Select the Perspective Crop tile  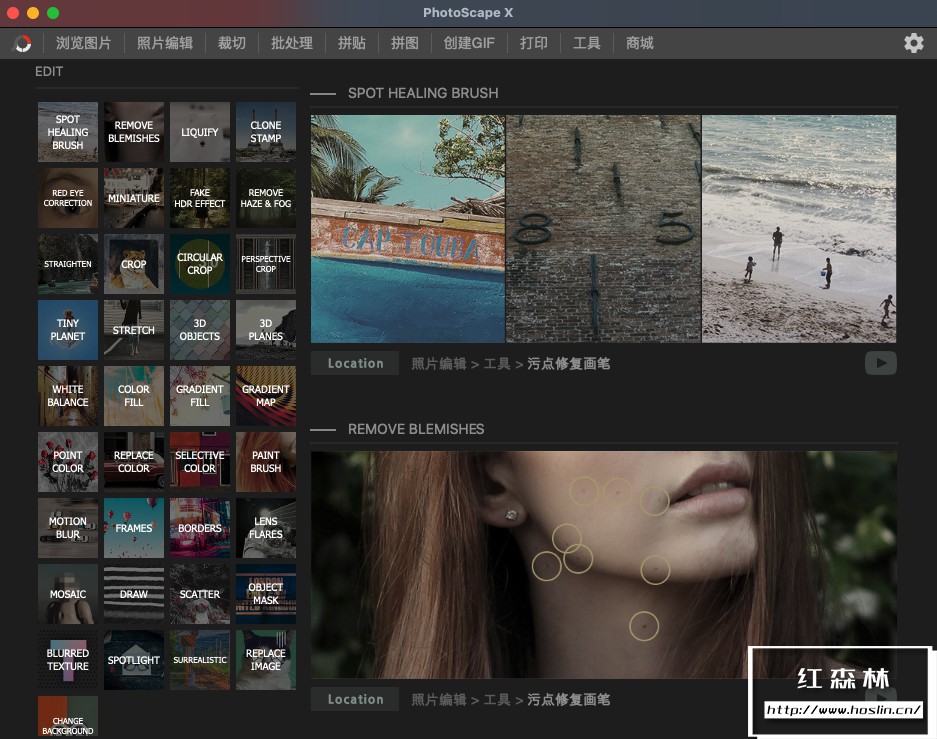coord(266,263)
